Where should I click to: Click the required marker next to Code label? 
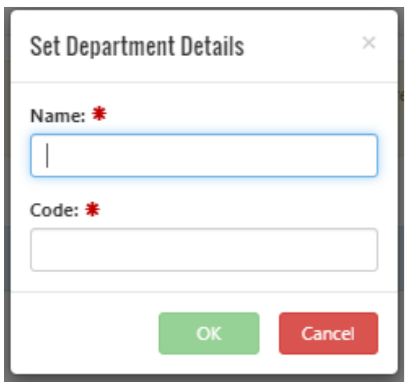coord(92,209)
